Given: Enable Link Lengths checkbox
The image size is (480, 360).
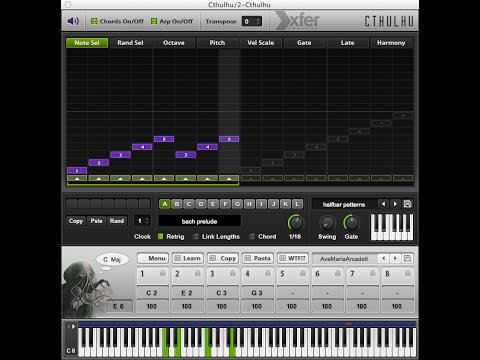Looking at the screenshot, I should [196, 236].
